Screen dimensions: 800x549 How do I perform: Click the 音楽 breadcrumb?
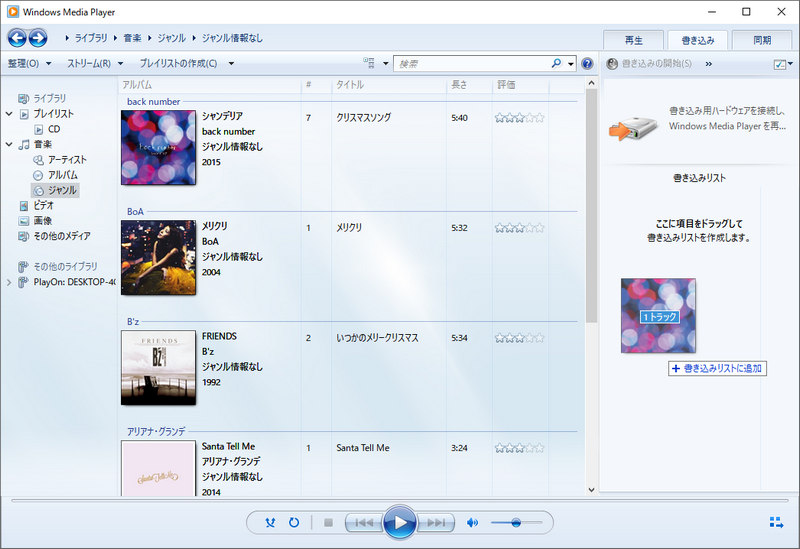click(133, 38)
